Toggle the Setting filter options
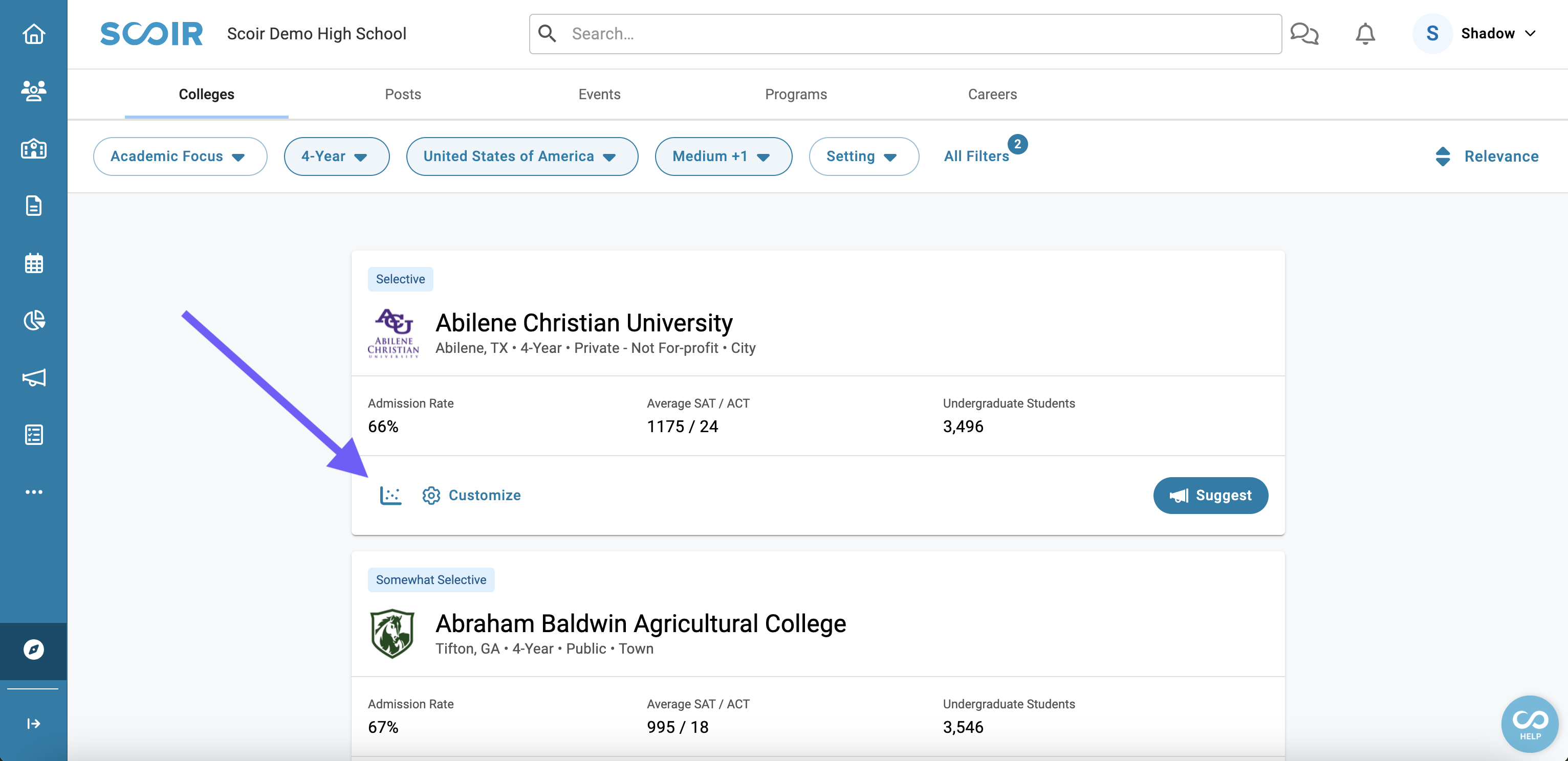 click(862, 156)
